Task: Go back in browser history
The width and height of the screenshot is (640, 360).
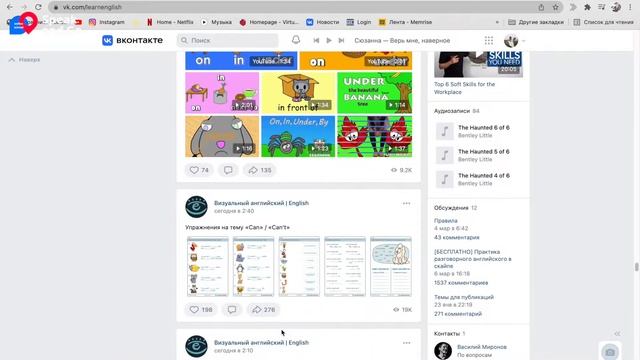Action: [10, 7]
